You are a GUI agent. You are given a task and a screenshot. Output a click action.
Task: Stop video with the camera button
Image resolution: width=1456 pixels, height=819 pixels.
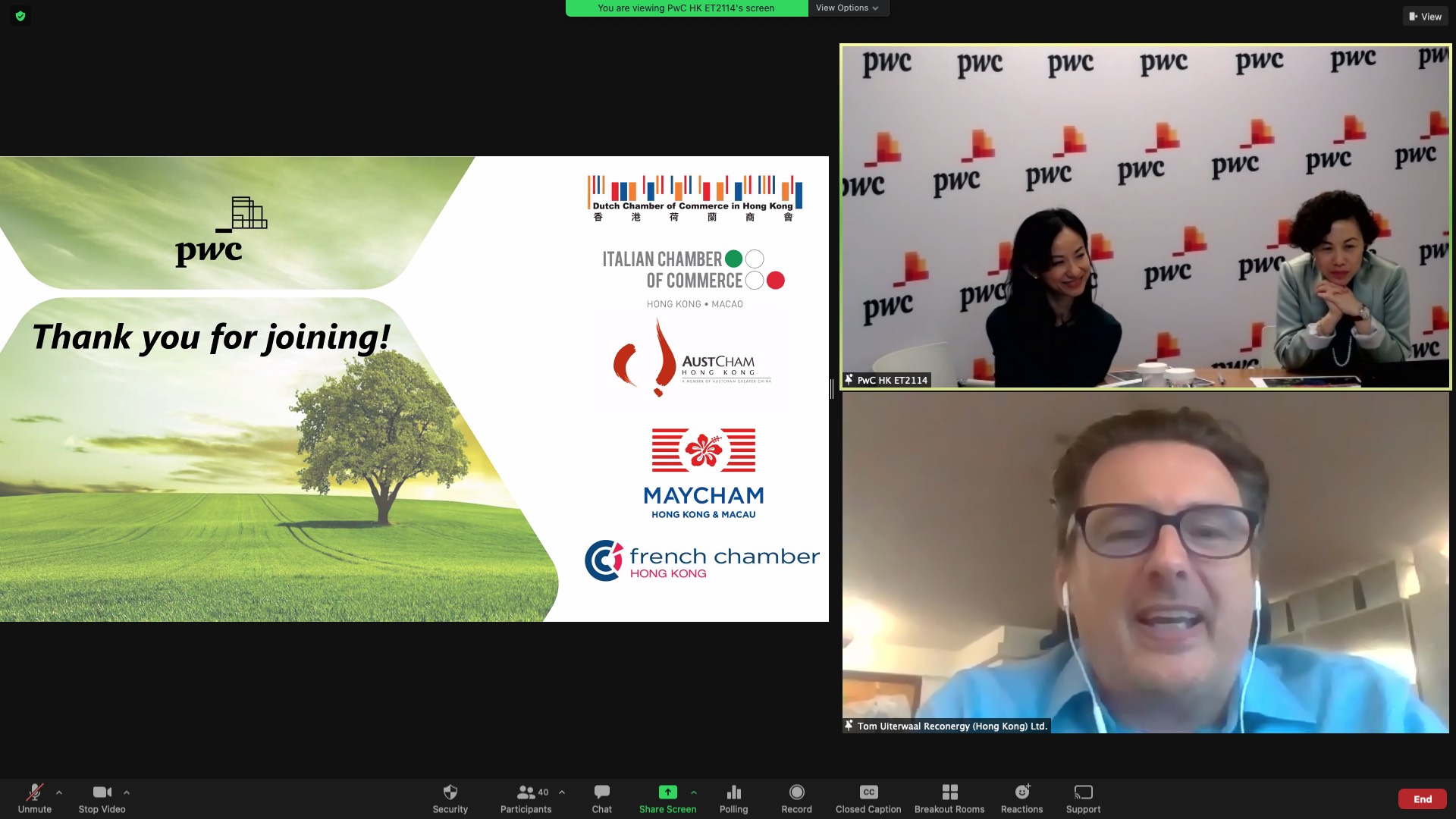tap(102, 792)
